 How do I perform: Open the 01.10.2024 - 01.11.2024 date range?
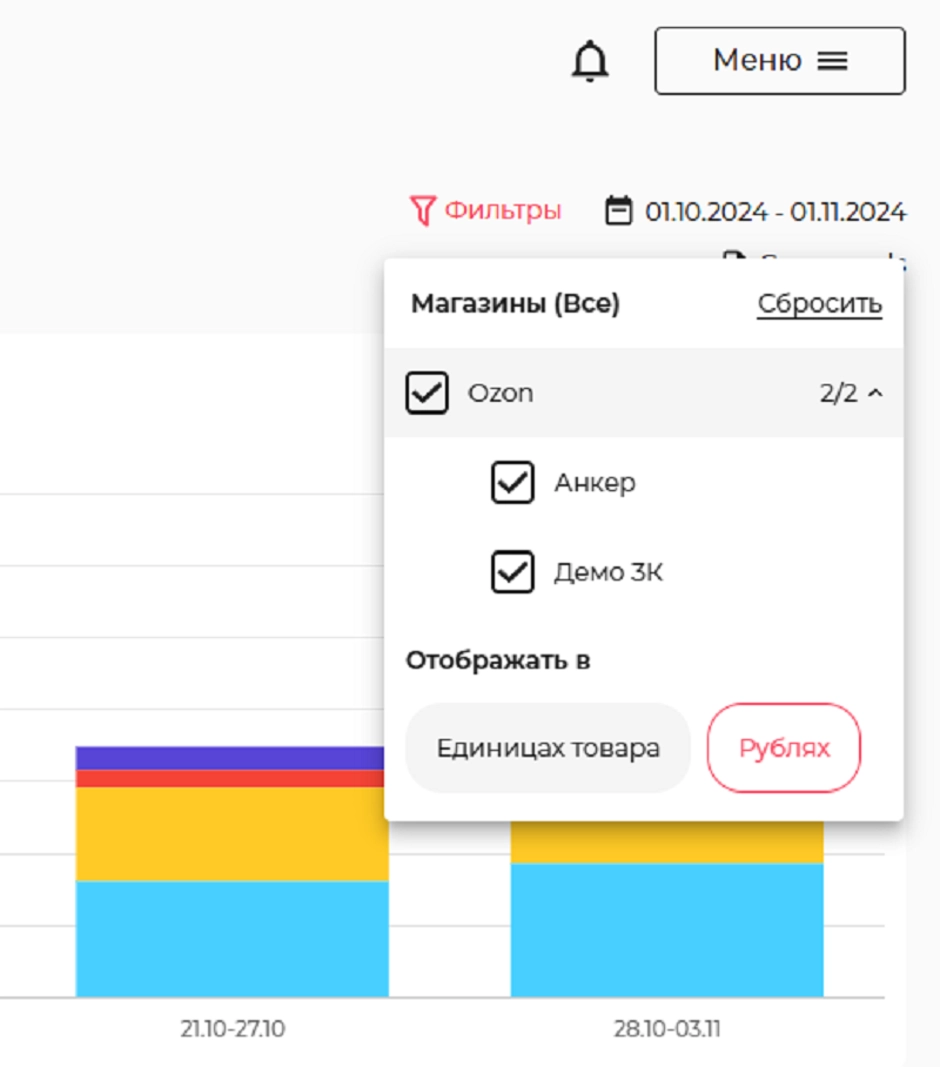click(775, 212)
